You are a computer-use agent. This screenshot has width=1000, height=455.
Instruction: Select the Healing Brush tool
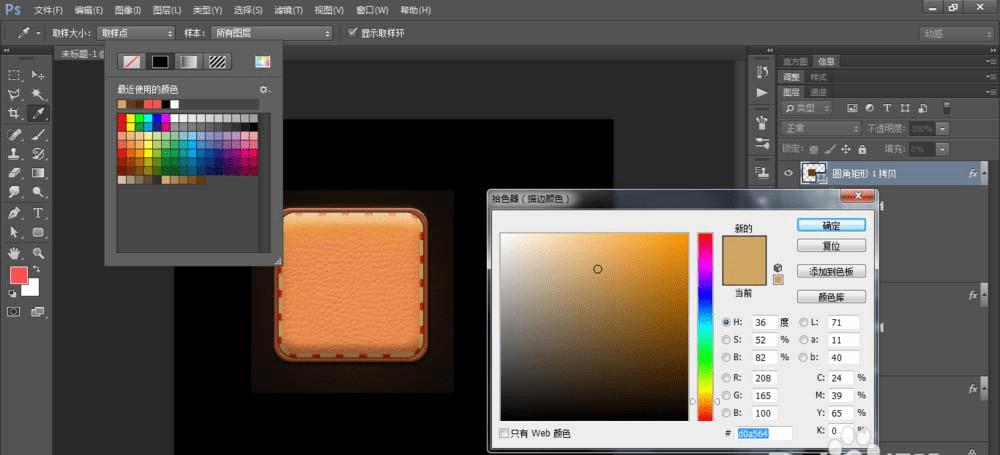[13, 134]
